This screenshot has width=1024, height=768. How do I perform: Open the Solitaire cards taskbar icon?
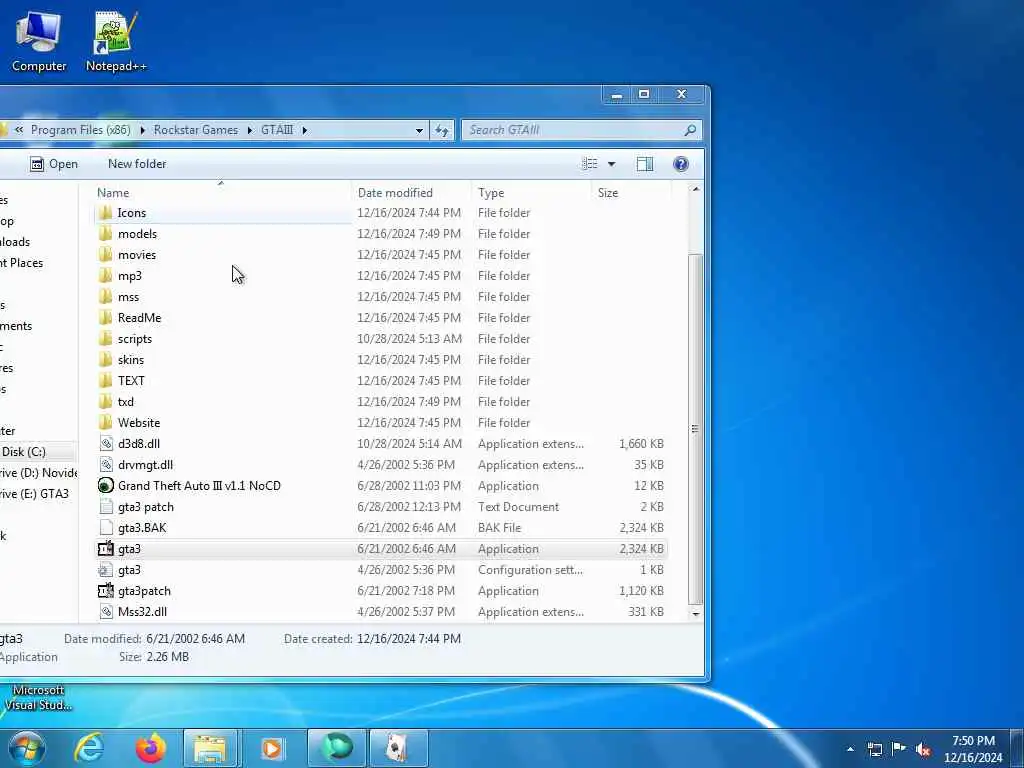click(x=398, y=748)
